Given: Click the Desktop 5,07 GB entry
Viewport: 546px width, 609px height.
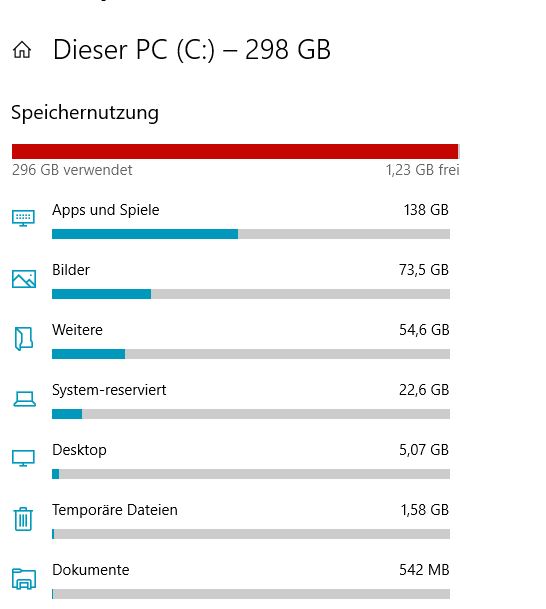Looking at the screenshot, I should pos(250,460).
